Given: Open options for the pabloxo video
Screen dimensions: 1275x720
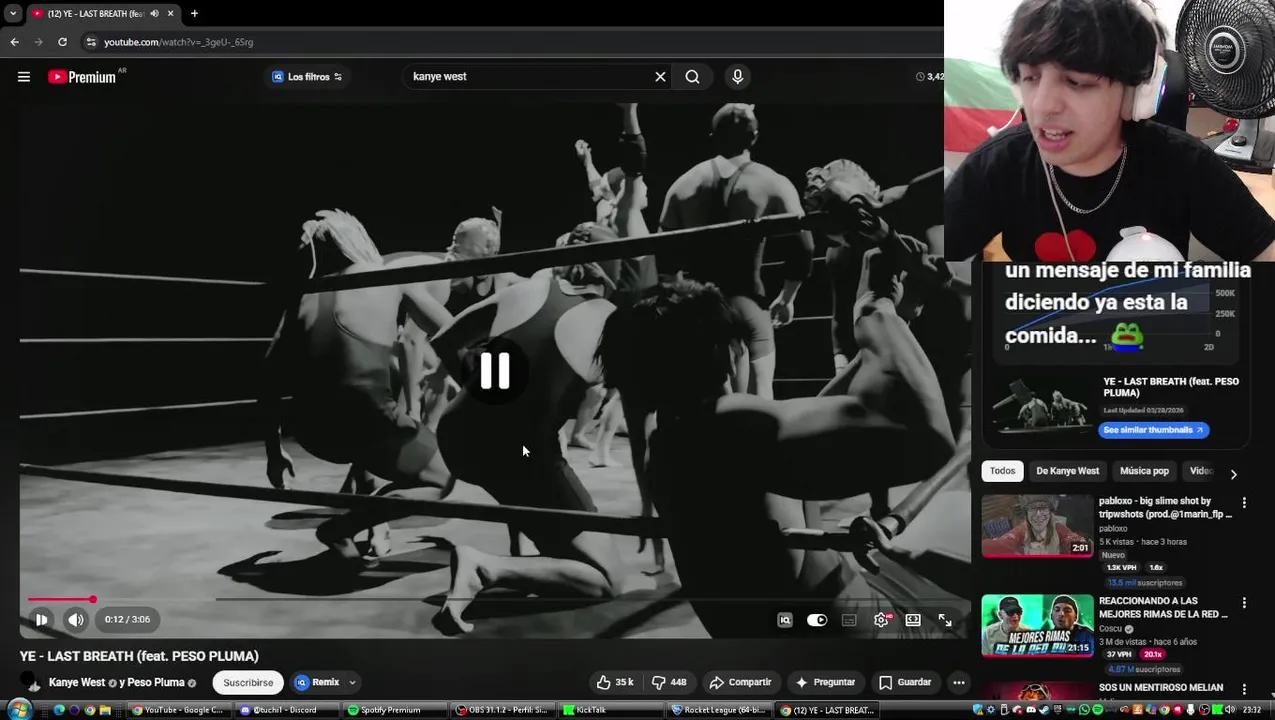Looking at the screenshot, I should [1244, 503].
